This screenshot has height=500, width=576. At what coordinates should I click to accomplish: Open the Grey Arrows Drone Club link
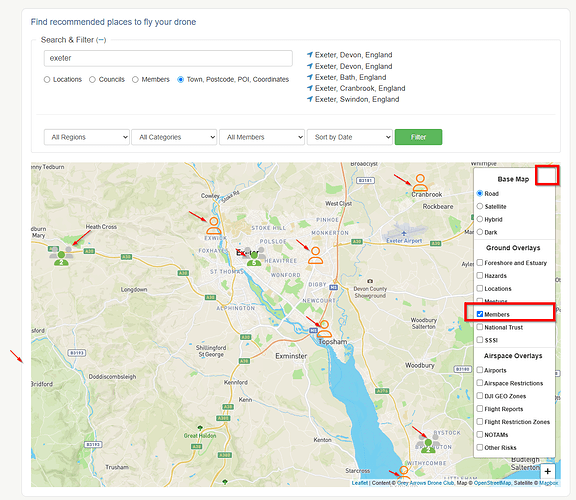pos(426,483)
